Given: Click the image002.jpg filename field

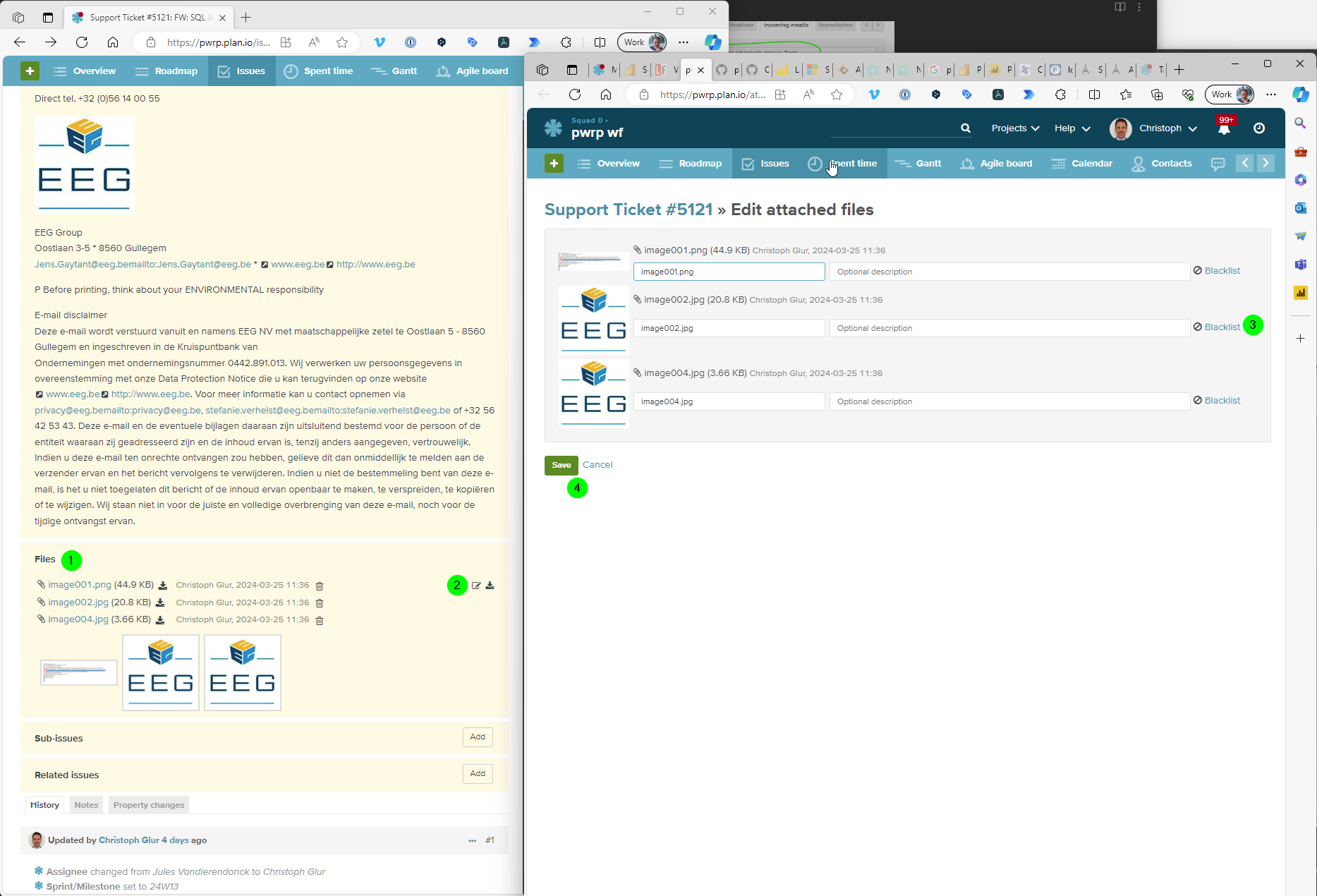Looking at the screenshot, I should [x=729, y=328].
